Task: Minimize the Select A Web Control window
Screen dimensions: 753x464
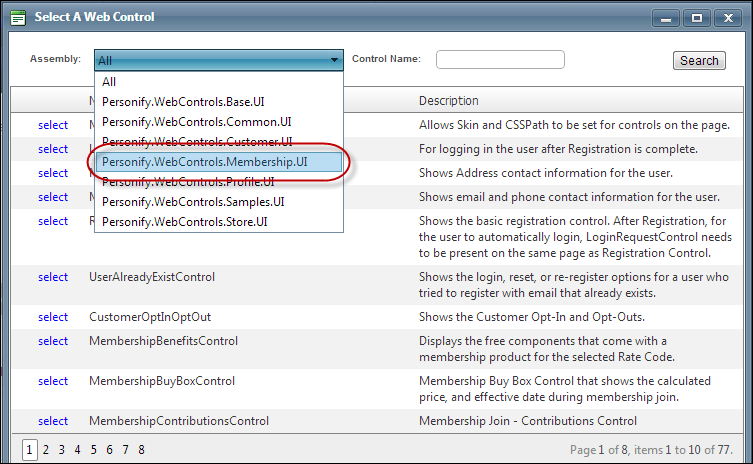Action: 666,18
